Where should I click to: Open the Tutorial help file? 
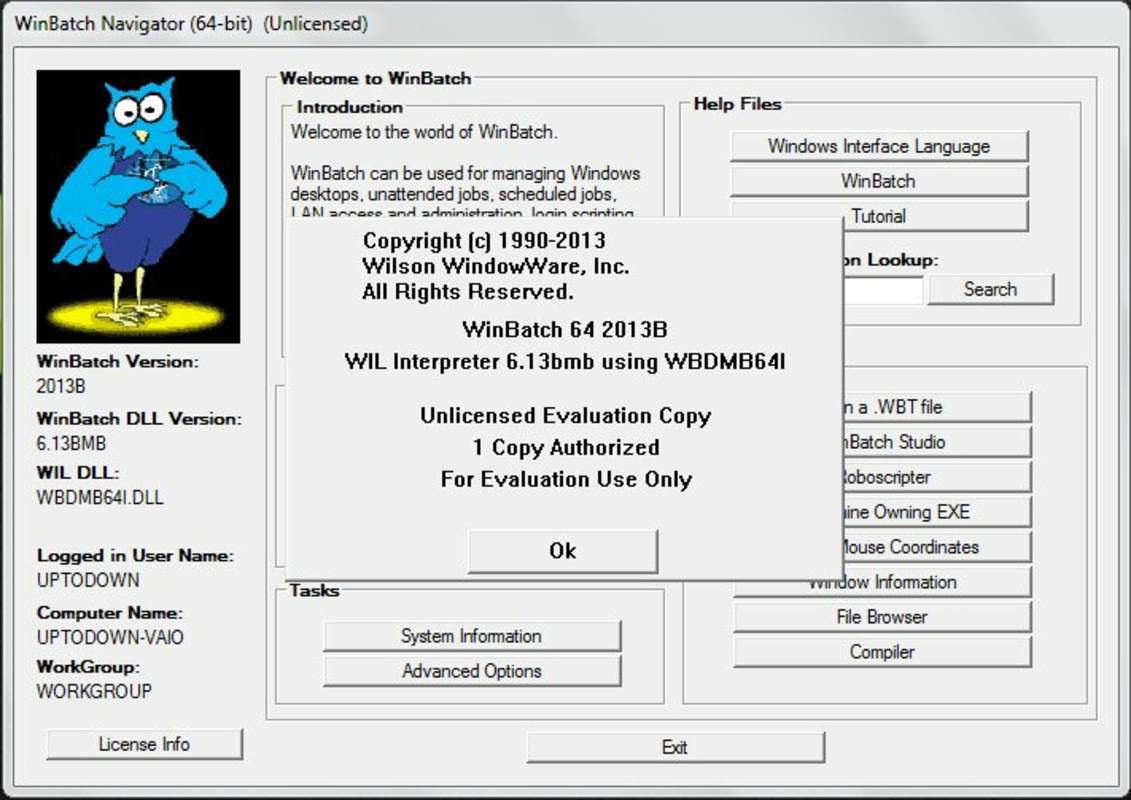(935, 216)
